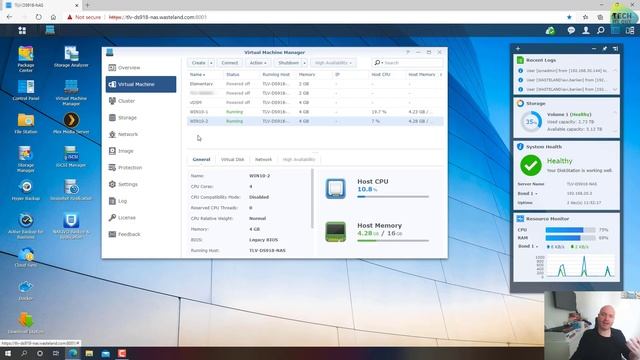Open the green upload status icon in DSM taskbar
This screenshot has width=640, height=360.
pyautogui.click(x=550, y=30)
